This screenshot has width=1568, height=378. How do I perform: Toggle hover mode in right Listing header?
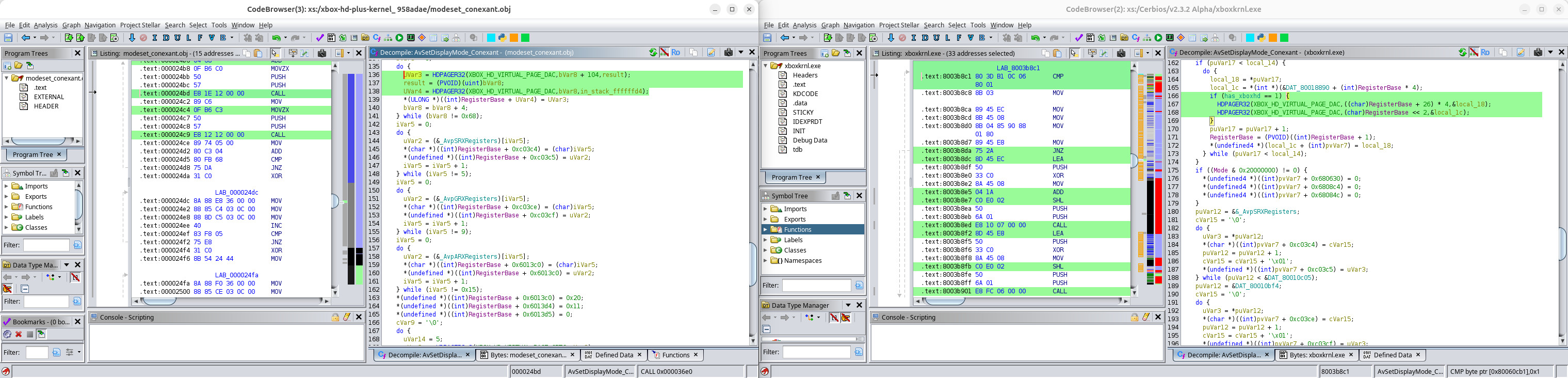1074,53
